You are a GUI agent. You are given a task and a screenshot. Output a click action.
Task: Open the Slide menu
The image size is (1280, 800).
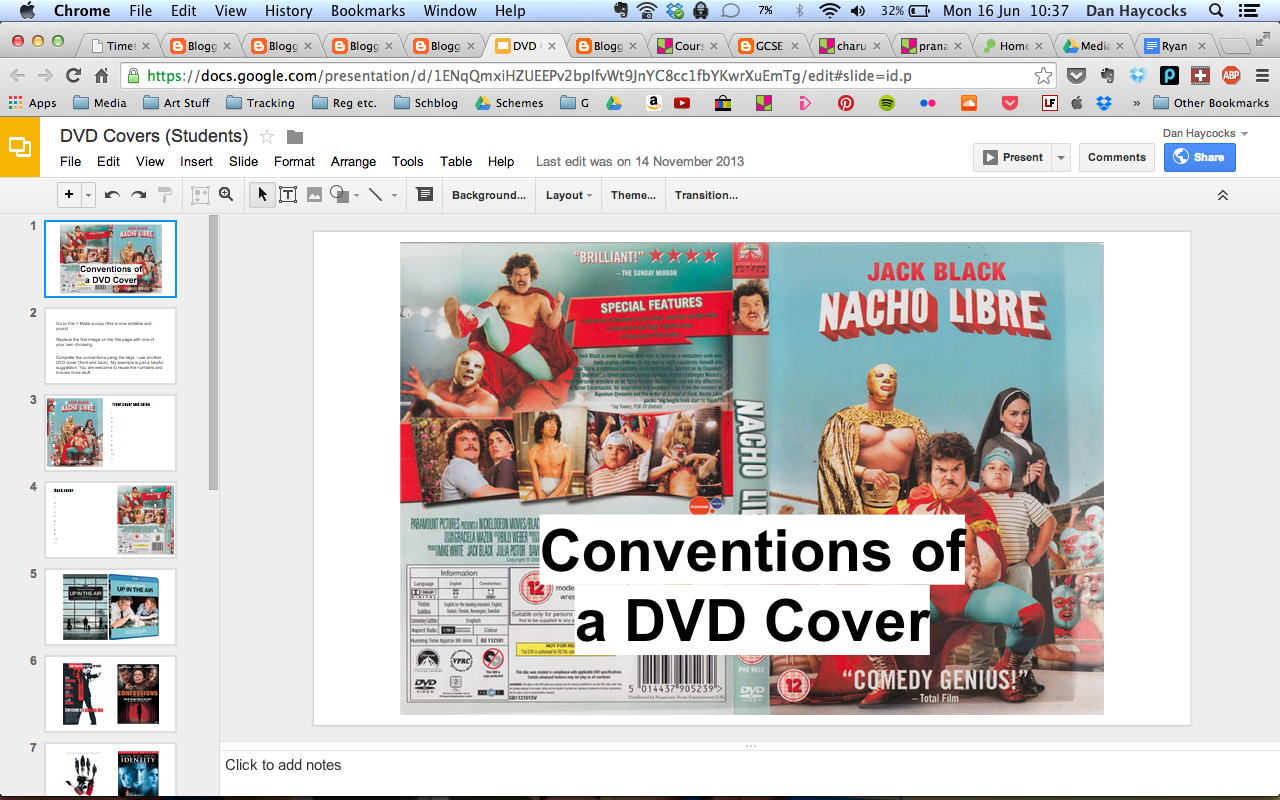point(243,161)
